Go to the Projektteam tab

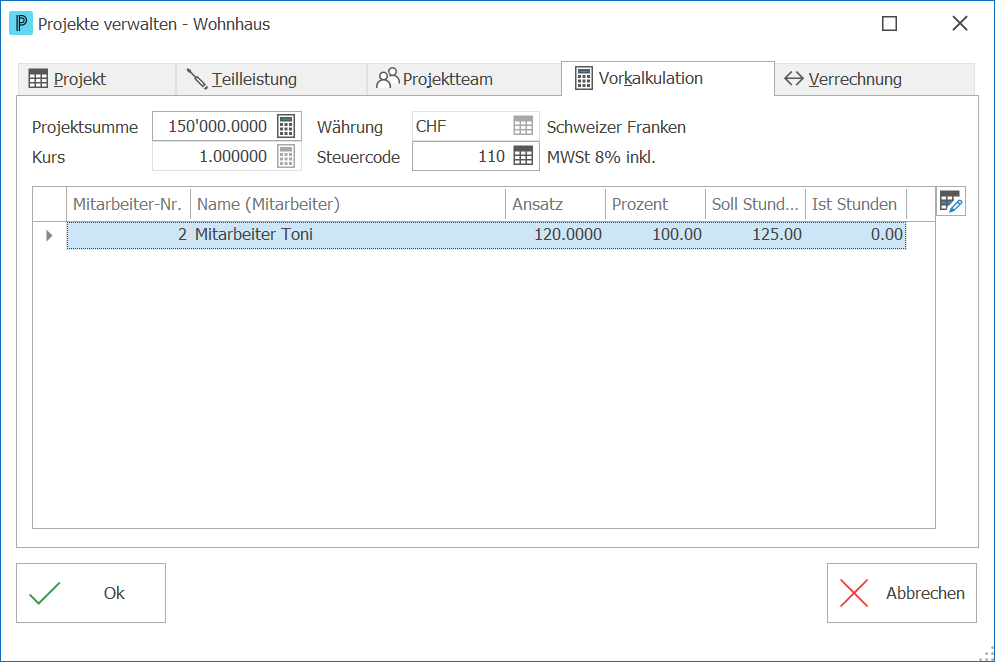pos(465,79)
